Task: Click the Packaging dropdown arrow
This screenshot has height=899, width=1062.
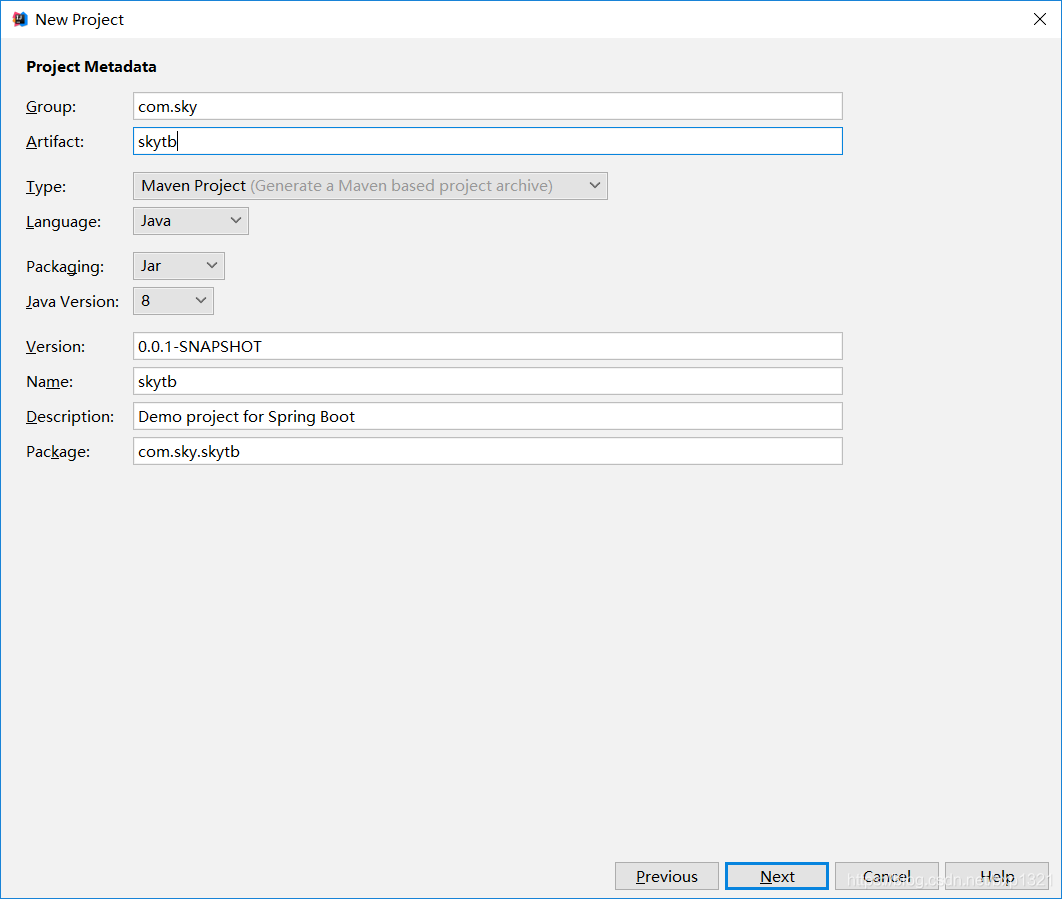Action: pyautogui.click(x=212, y=265)
